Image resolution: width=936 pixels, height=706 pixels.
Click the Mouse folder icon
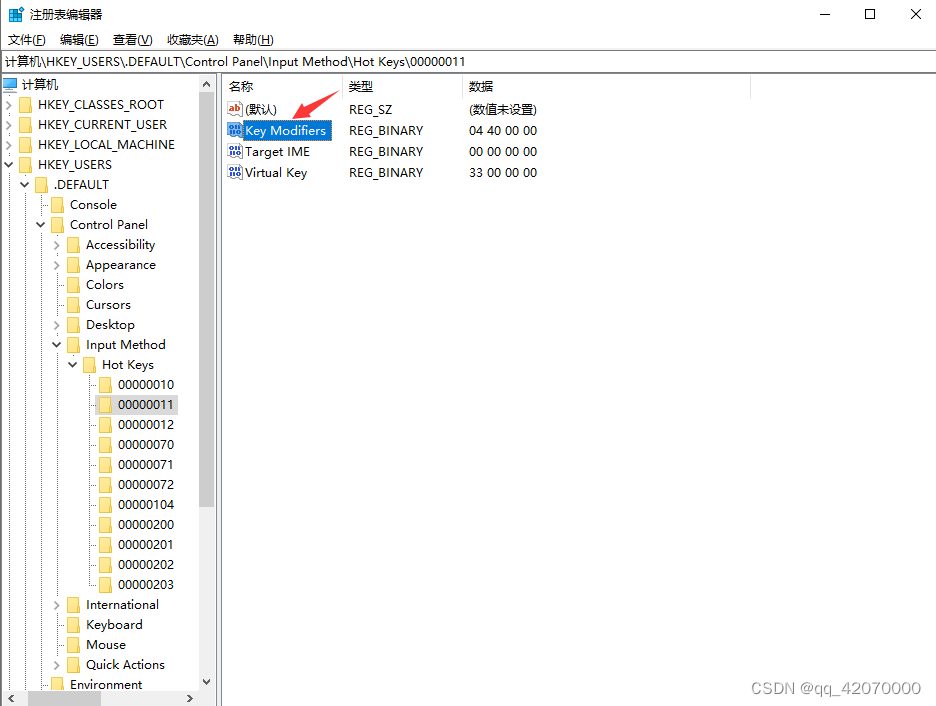tap(74, 644)
